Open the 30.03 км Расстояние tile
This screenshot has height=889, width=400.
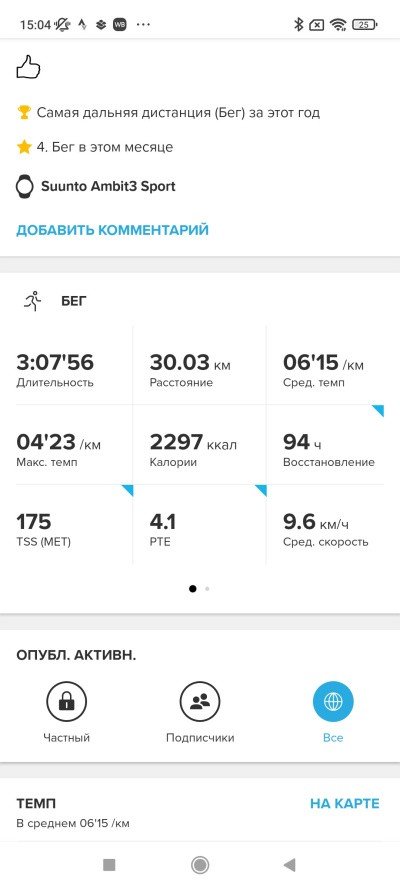(199, 365)
